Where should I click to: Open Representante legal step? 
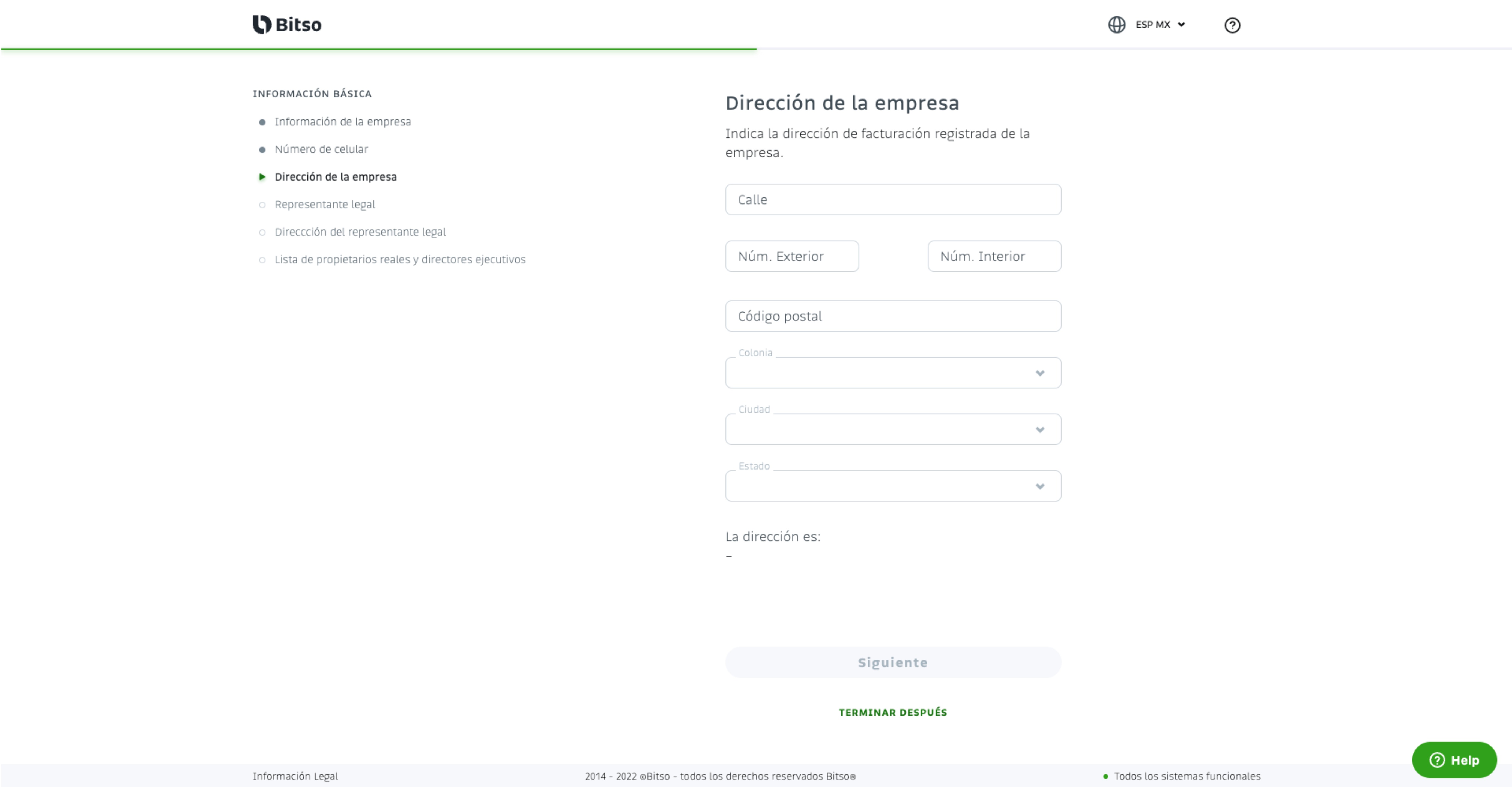coord(325,204)
